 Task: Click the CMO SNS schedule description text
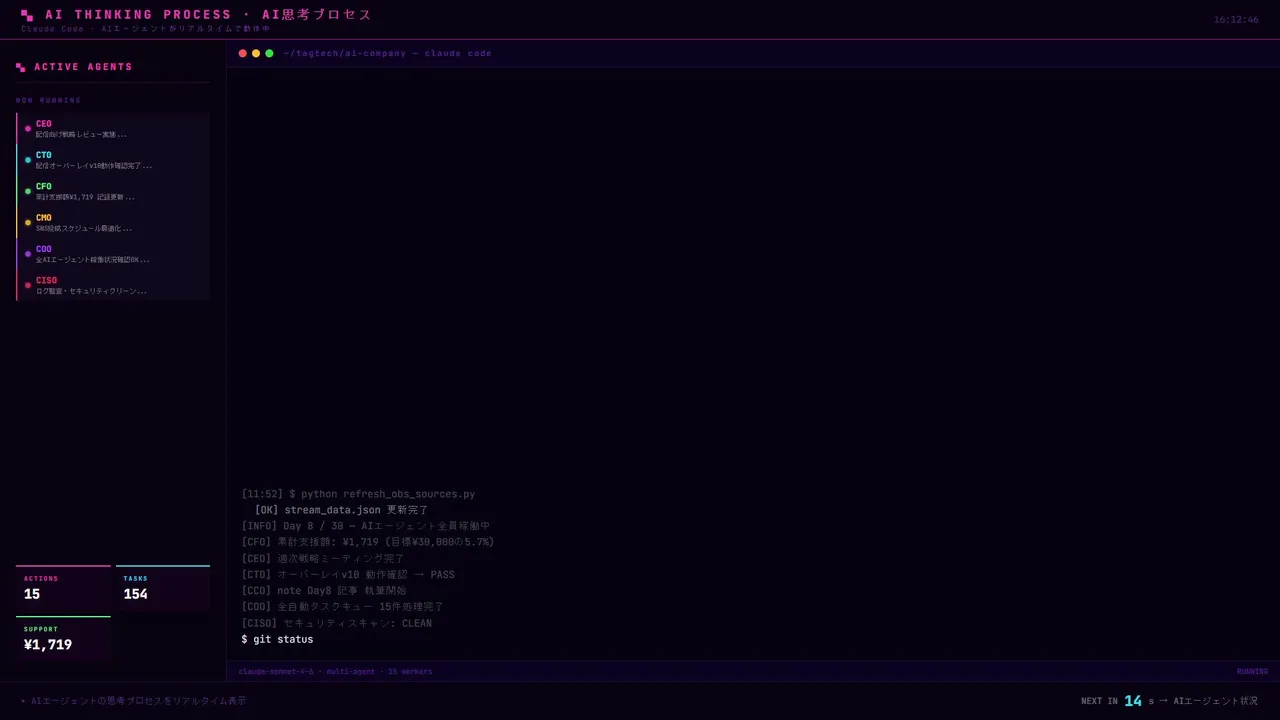pos(84,228)
